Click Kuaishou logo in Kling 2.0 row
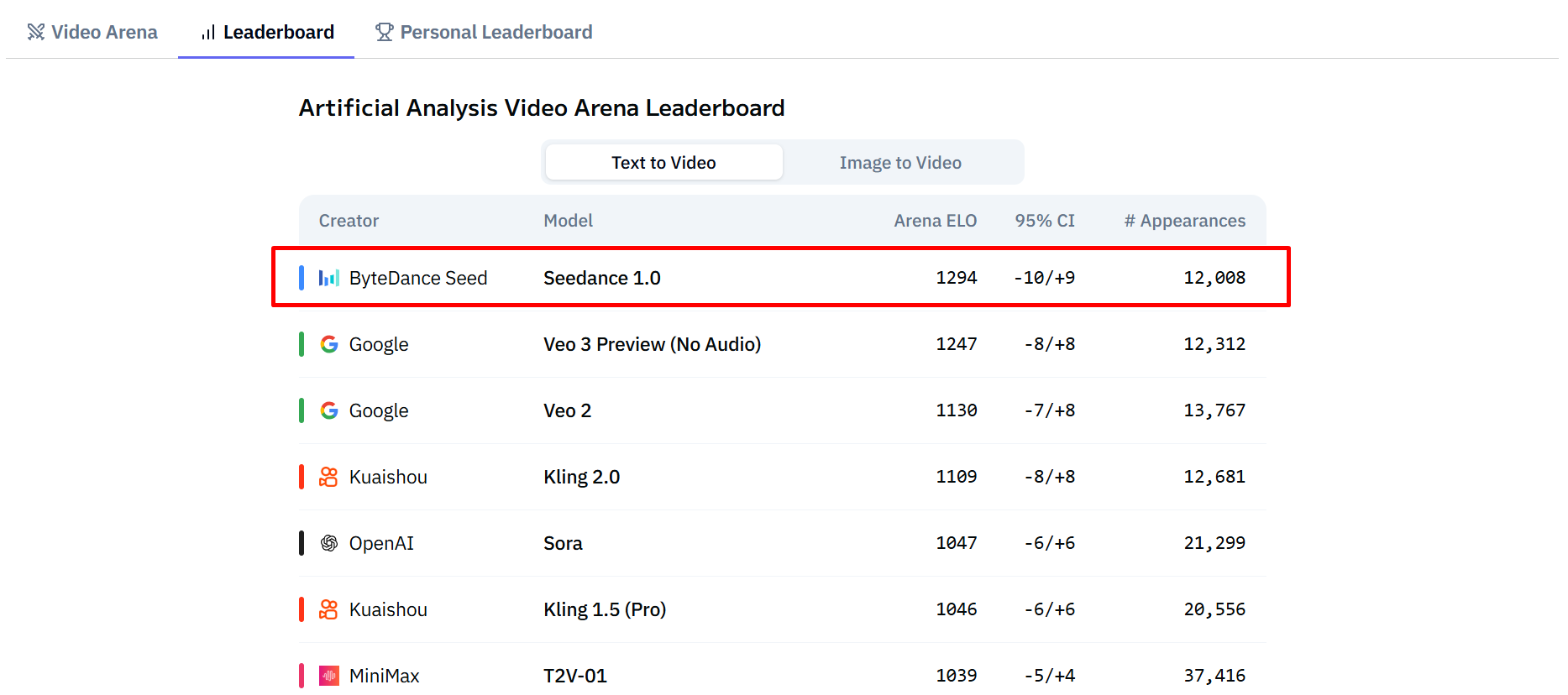Image resolution: width=1568 pixels, height=695 pixels. point(328,477)
